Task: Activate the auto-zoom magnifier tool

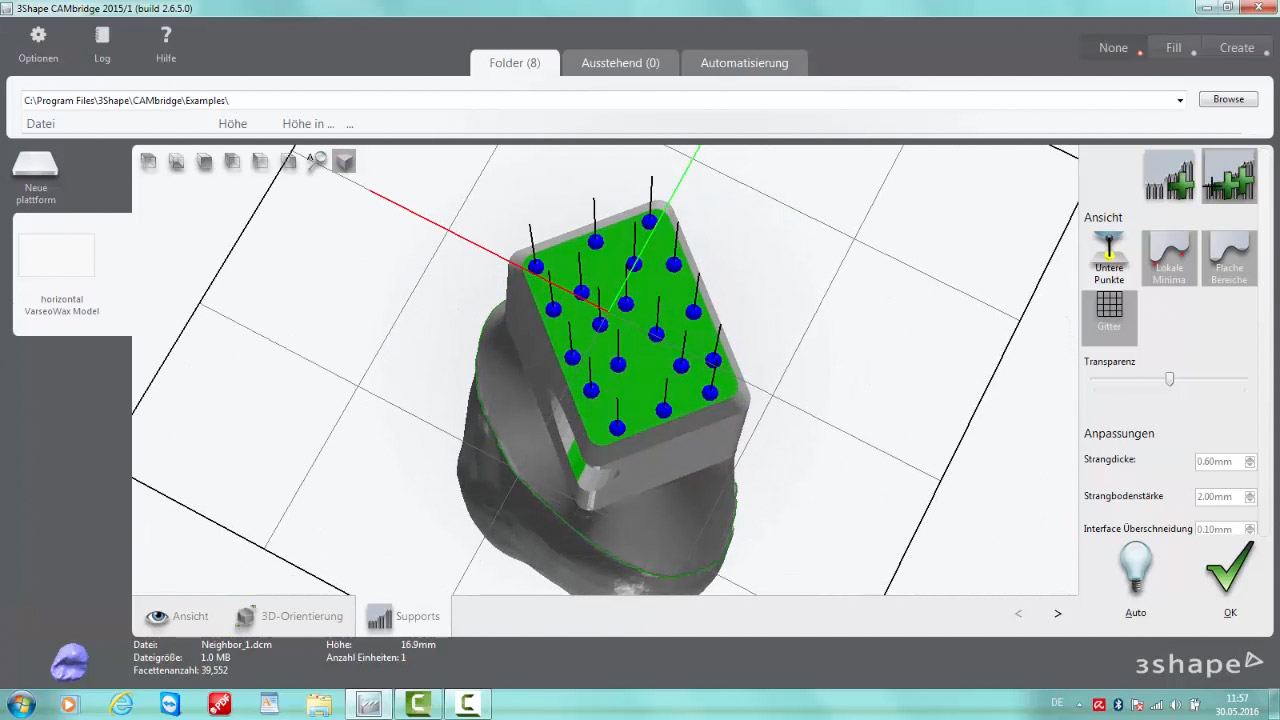Action: [317, 161]
